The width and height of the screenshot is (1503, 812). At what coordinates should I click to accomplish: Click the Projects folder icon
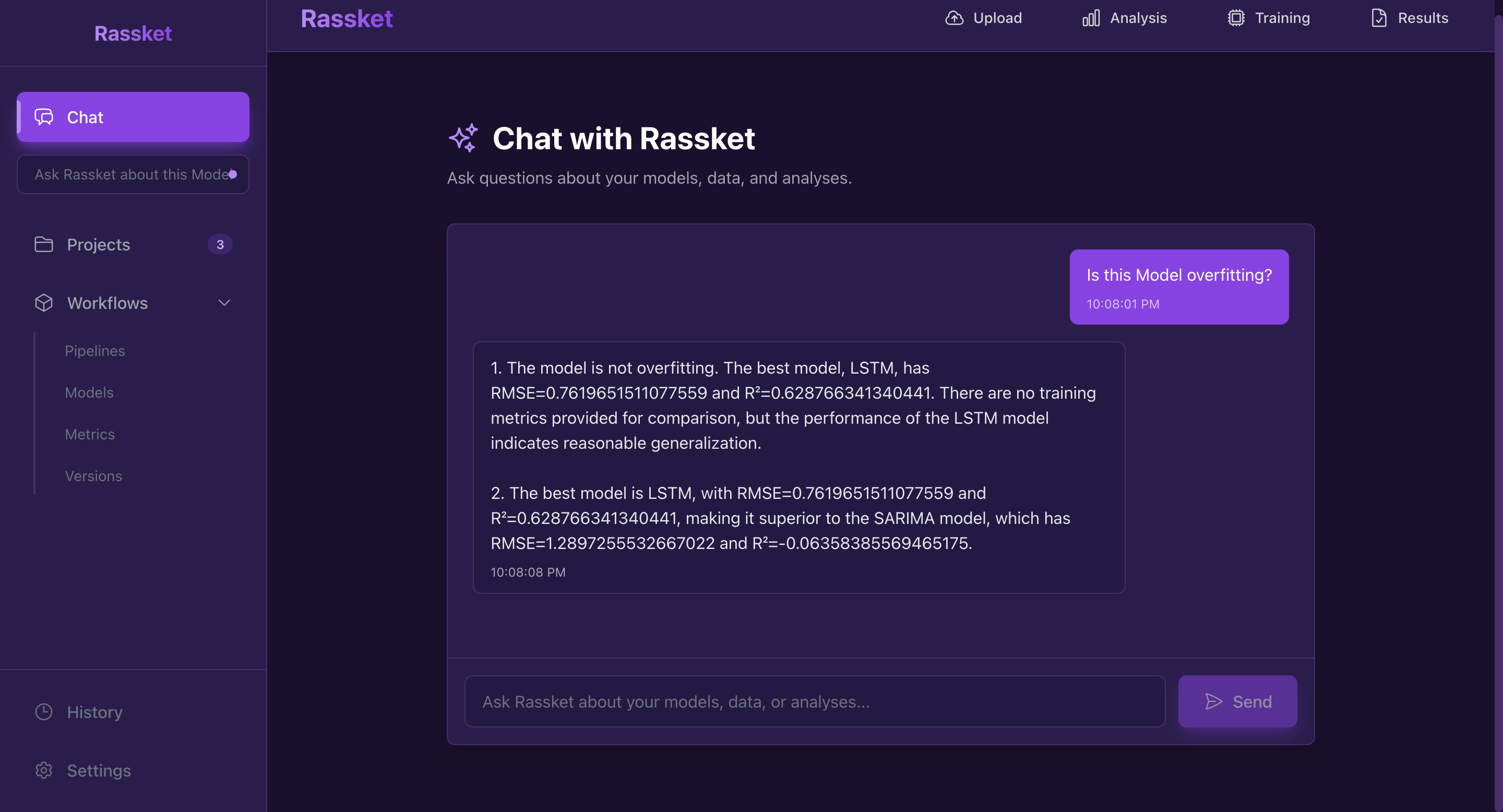44,244
